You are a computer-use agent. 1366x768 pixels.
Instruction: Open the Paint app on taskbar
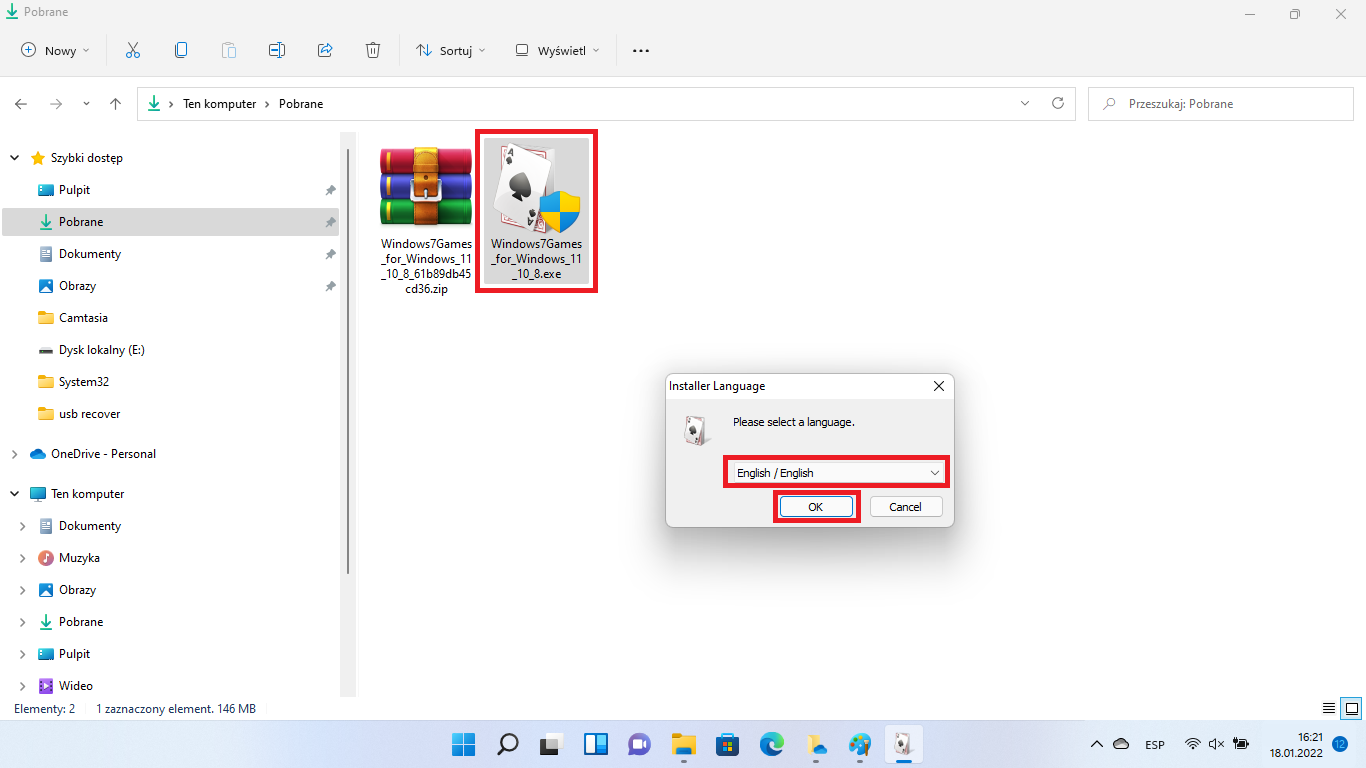click(859, 744)
